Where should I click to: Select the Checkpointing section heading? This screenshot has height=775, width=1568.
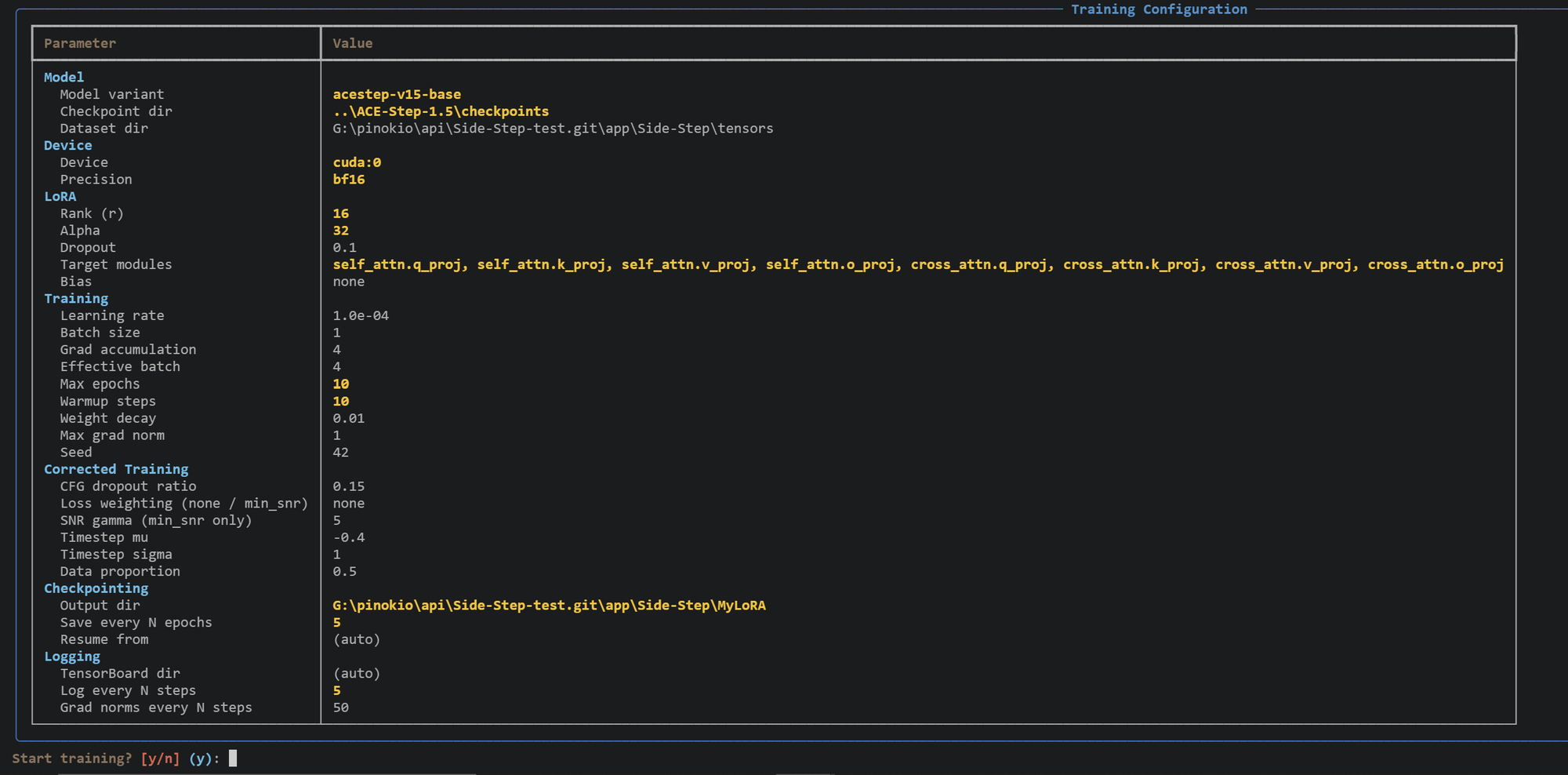click(x=96, y=588)
